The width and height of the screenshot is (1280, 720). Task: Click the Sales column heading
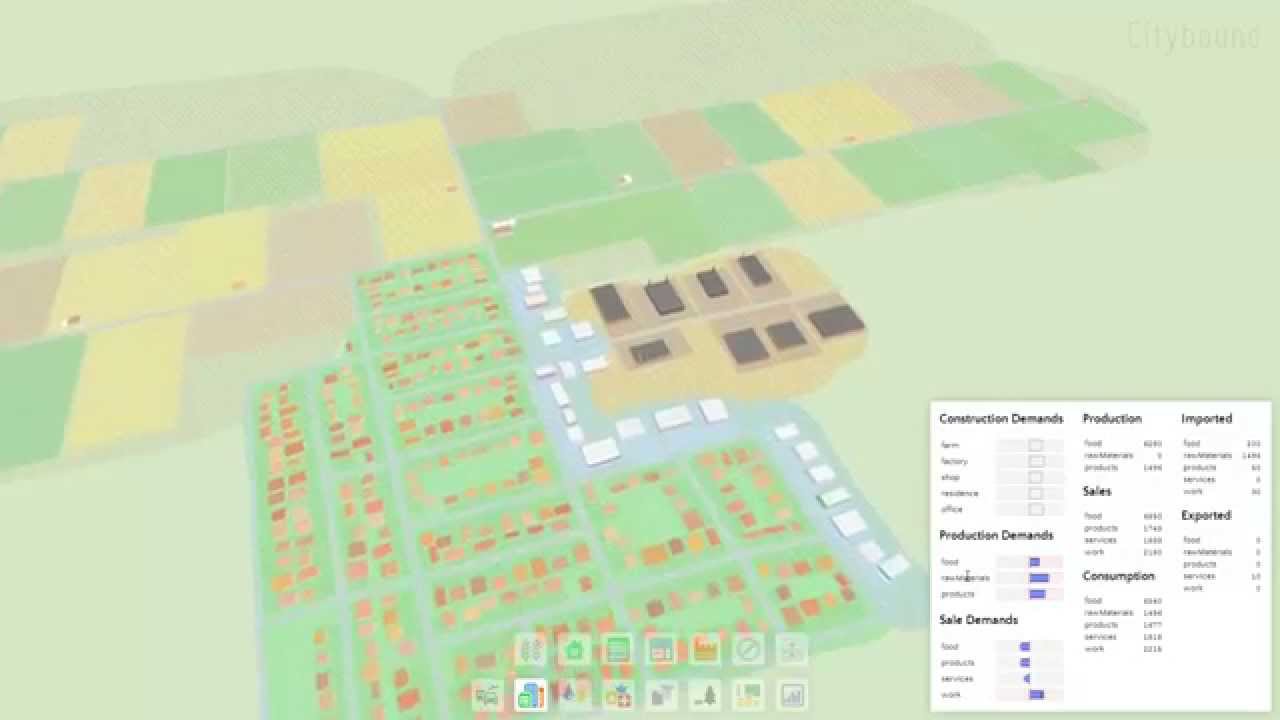[1097, 492]
